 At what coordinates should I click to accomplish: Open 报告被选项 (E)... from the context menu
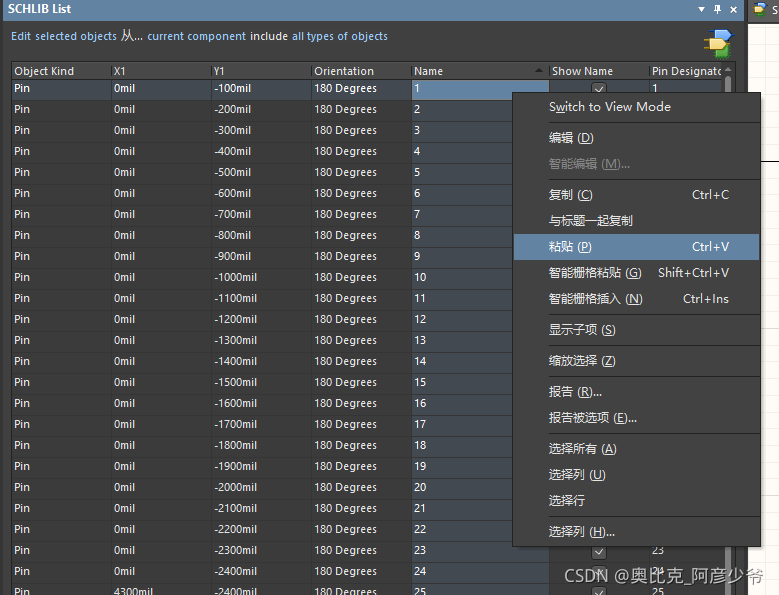636,418
